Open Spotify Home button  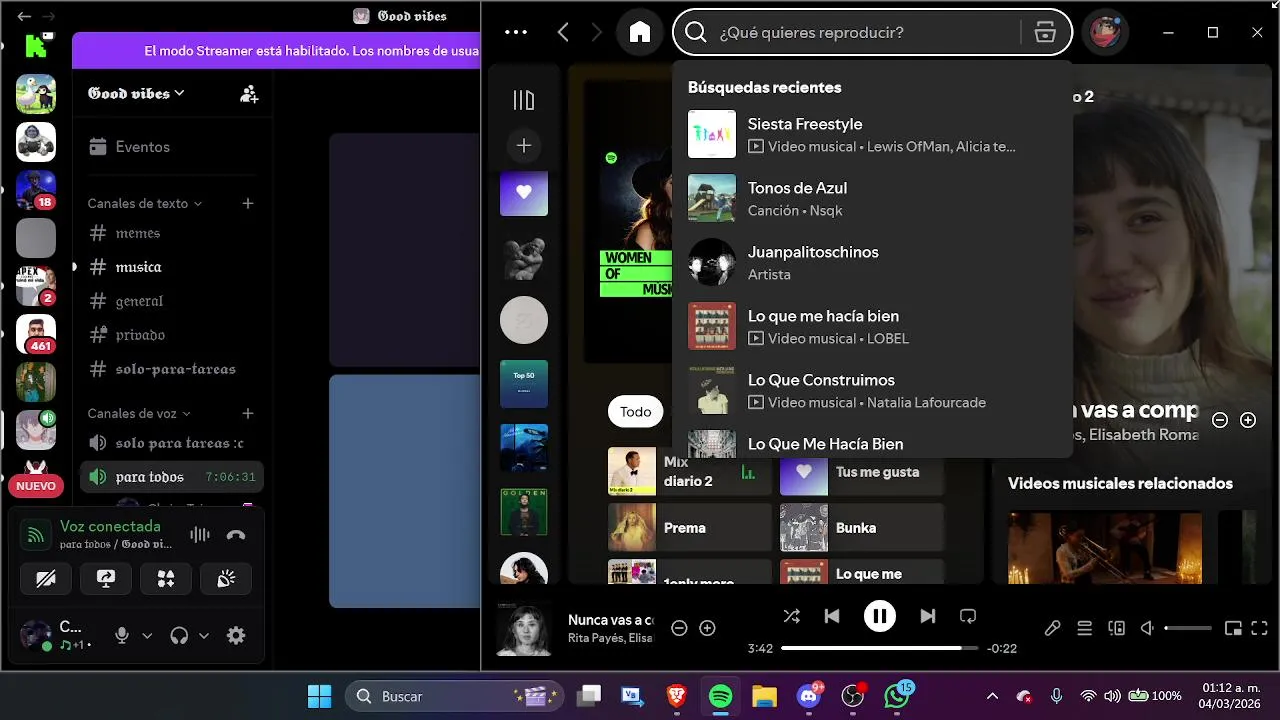tap(640, 32)
